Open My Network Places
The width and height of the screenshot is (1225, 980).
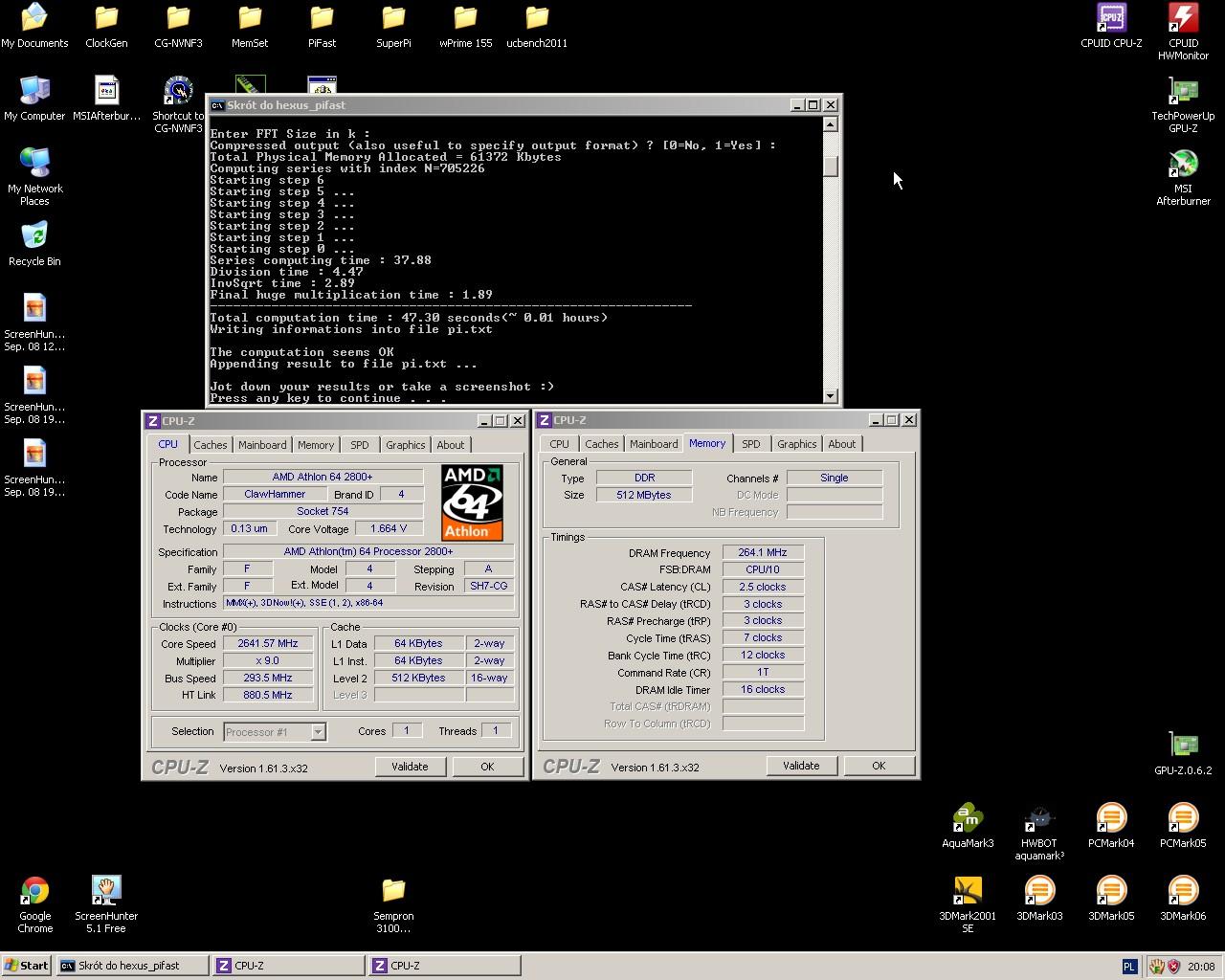coord(34,176)
